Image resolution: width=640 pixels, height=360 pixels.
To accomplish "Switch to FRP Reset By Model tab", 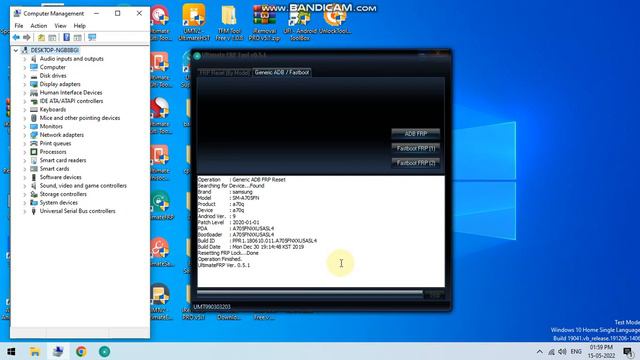I will 224,73.
